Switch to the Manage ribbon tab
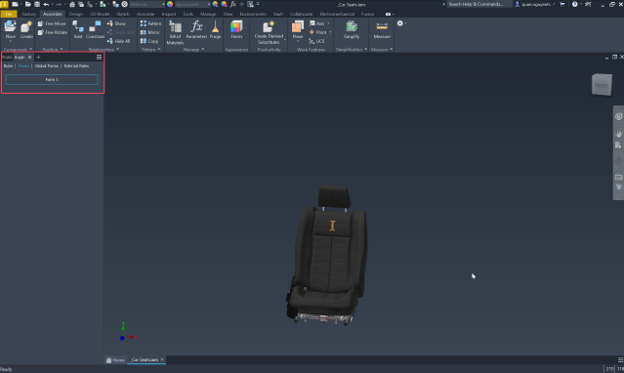 tap(208, 14)
